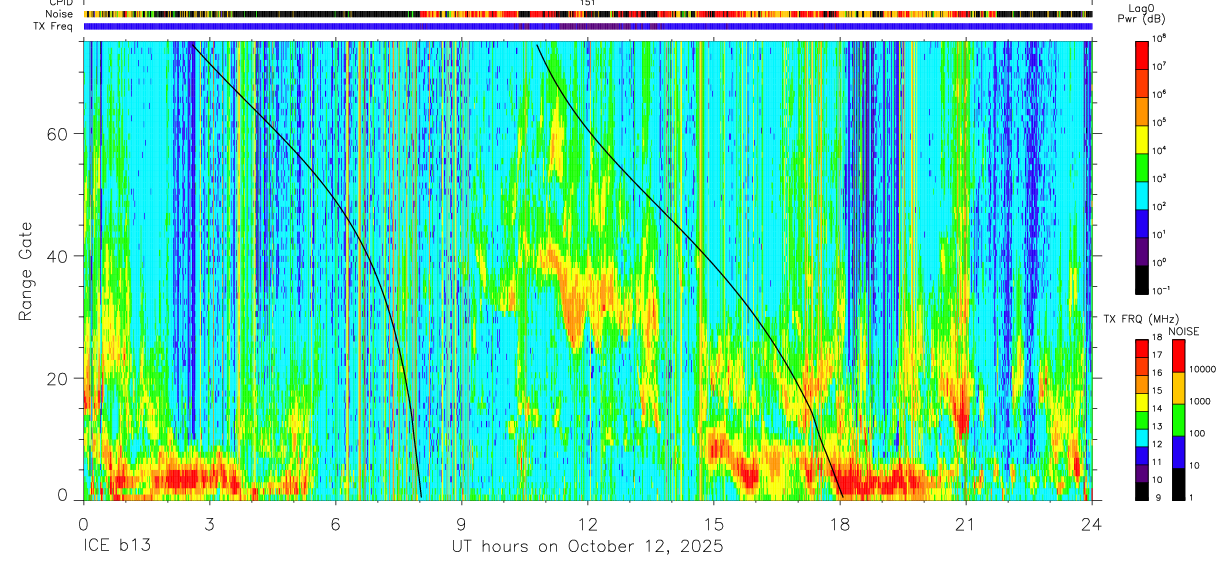Image resolution: width=1228 pixels, height=567 pixels.
Task: Click the x-axis tick label '15'
Action: coord(714,523)
